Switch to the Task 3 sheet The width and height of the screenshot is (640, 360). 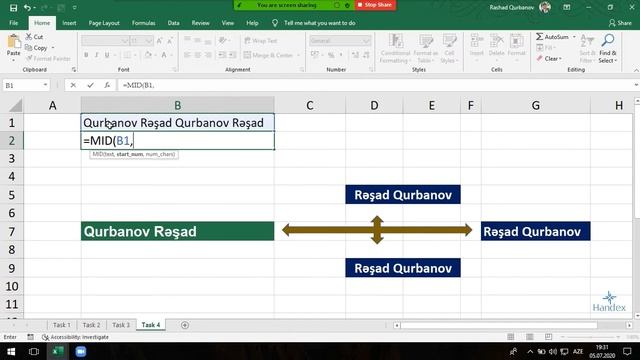[121, 325]
